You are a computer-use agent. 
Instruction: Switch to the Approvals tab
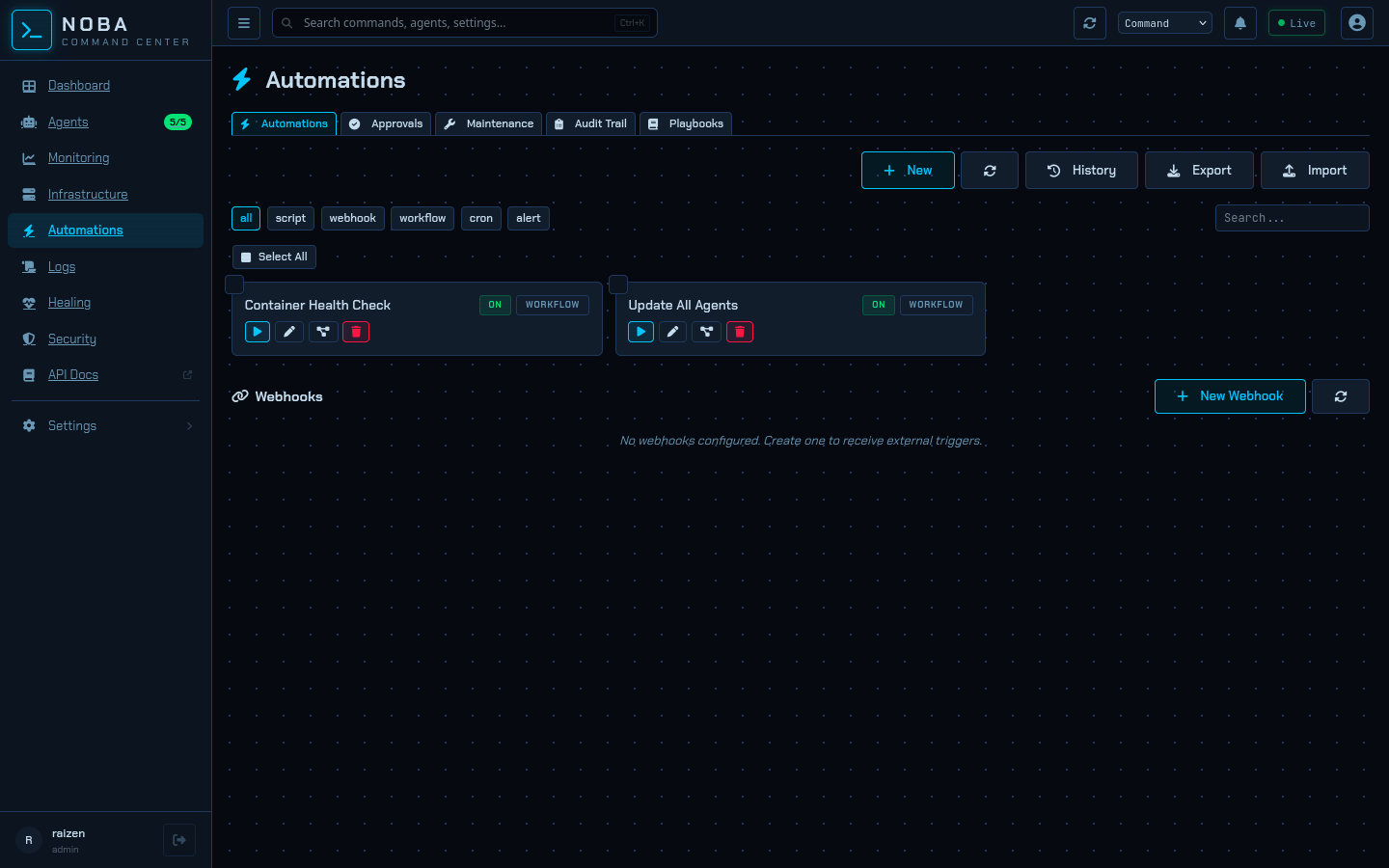[x=385, y=123]
